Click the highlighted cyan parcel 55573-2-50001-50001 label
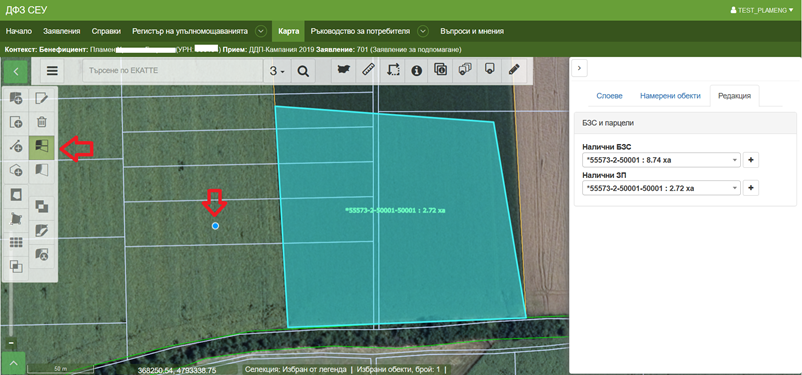 pos(395,210)
